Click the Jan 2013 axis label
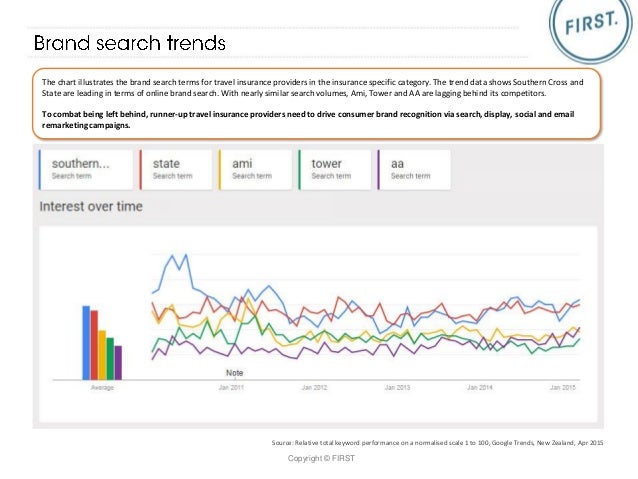 [x=397, y=387]
